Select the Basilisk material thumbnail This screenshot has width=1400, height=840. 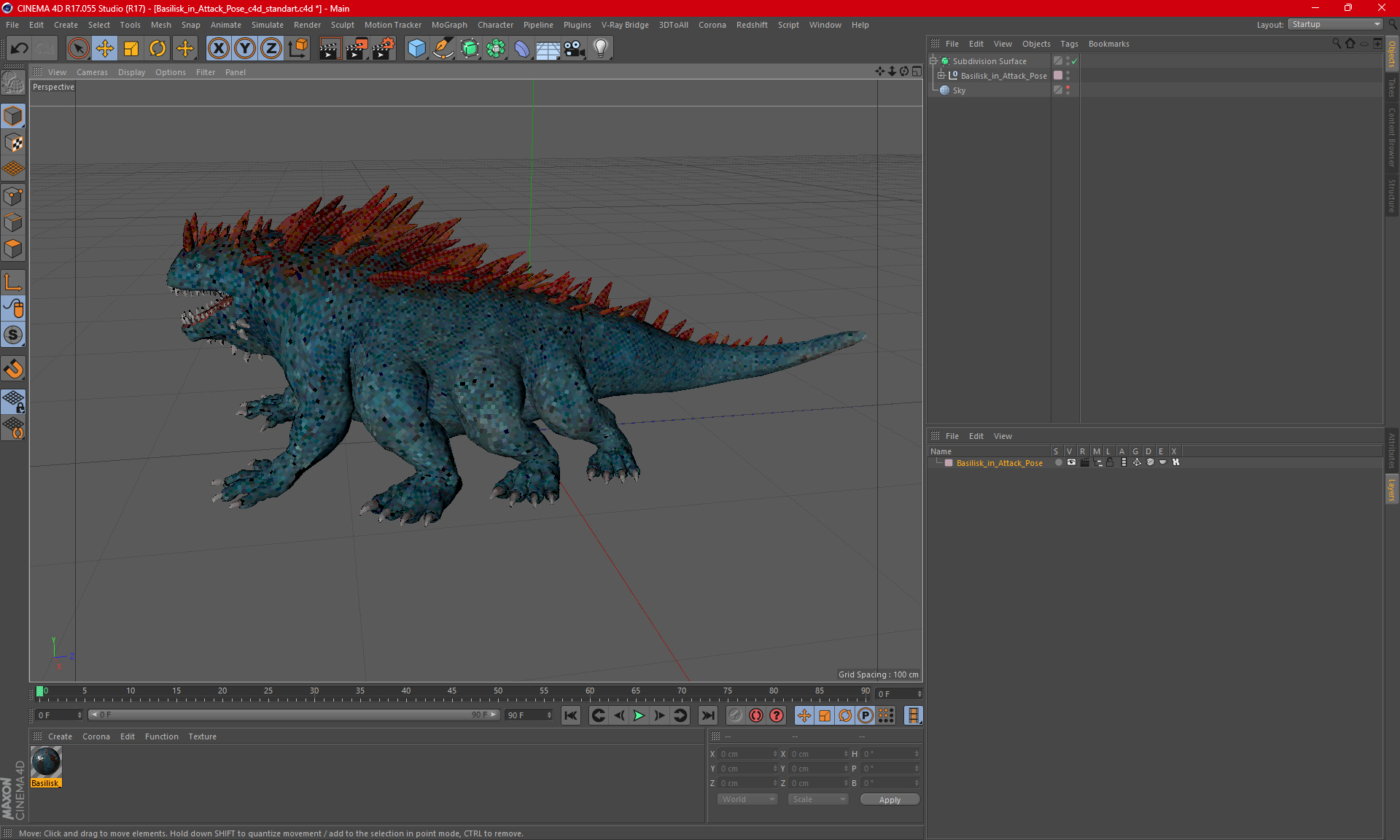pos(46,762)
